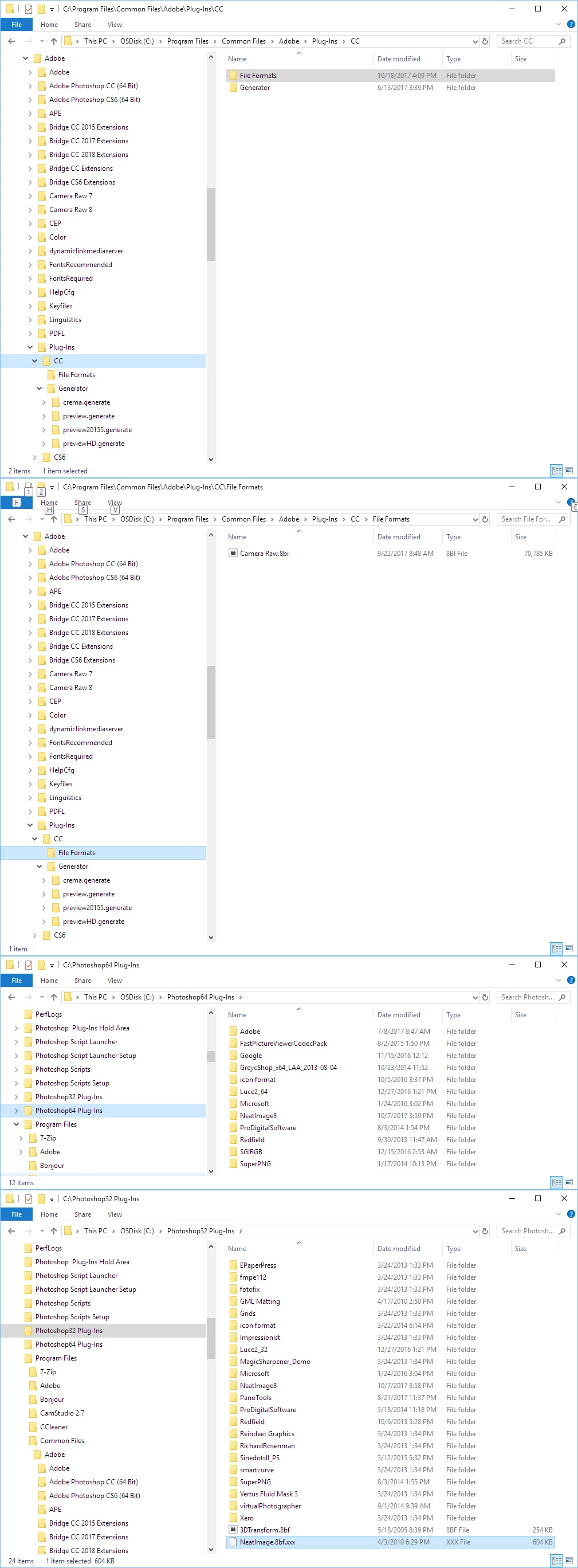Viewport: 578px width, 1568px height.
Task: Expand ribbon chevron in Photoshop32 Plug-Ins window
Action: (559, 1214)
